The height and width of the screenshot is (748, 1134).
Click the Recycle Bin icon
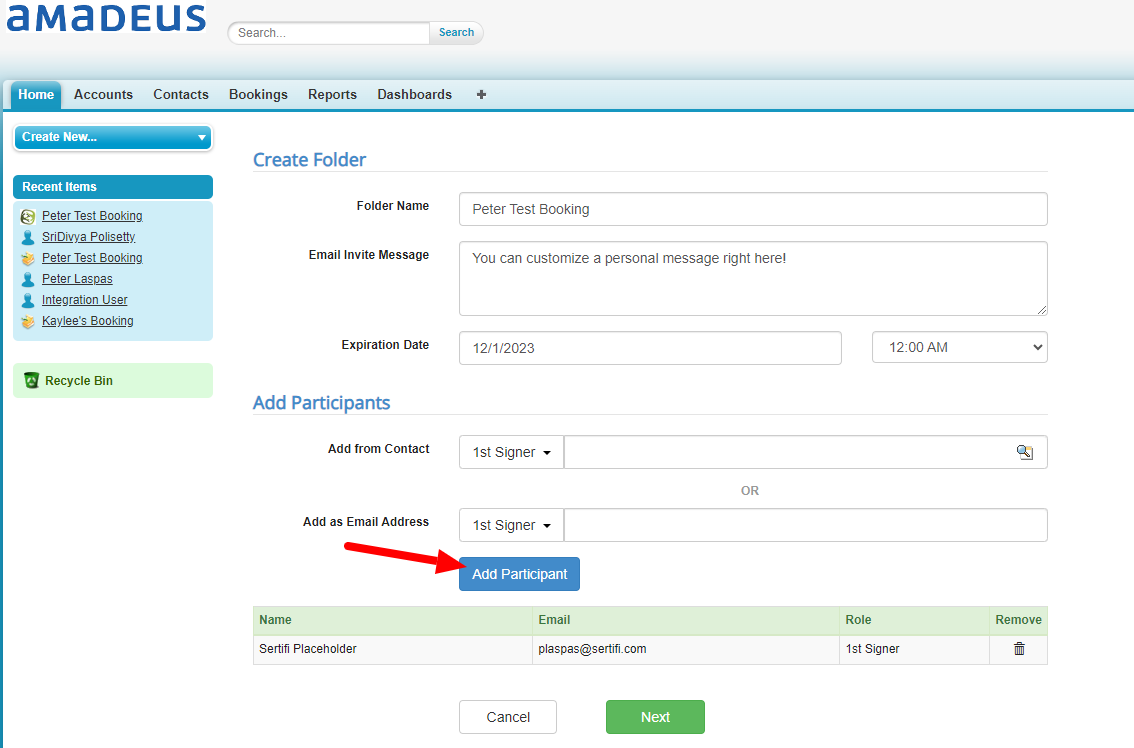[31, 381]
